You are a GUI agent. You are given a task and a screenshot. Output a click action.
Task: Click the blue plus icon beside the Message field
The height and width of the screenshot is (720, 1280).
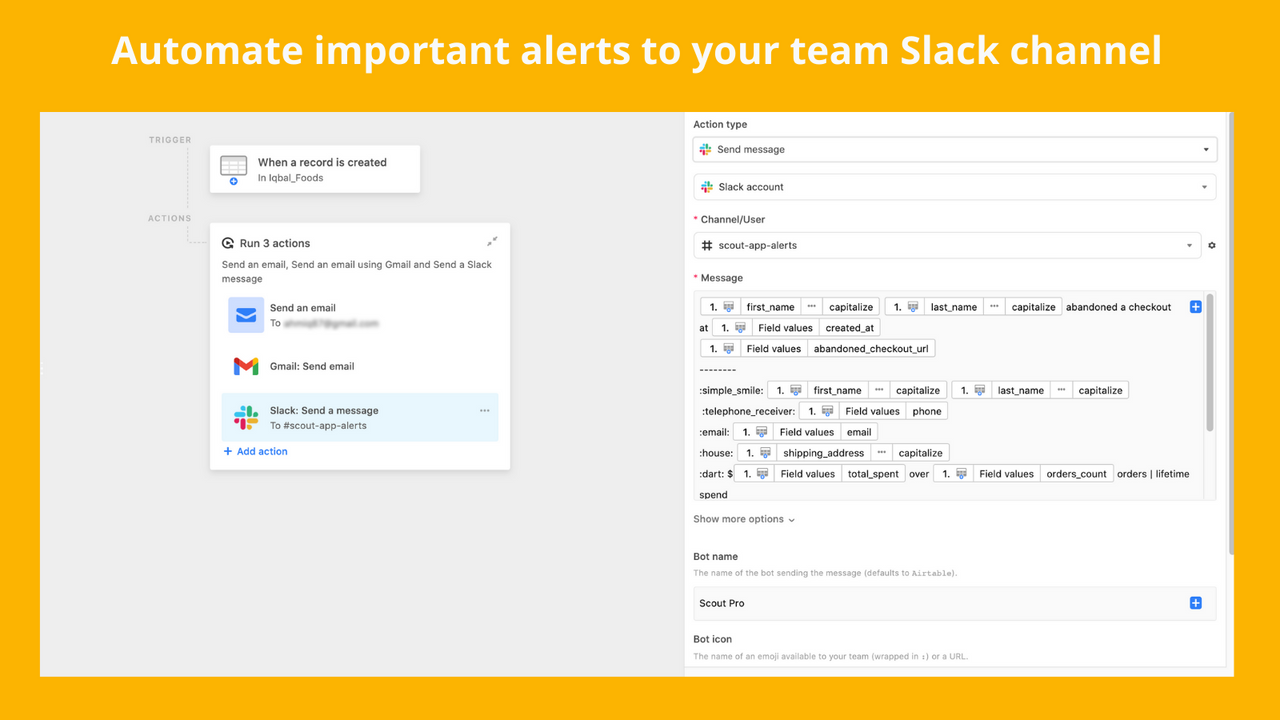pos(1195,307)
